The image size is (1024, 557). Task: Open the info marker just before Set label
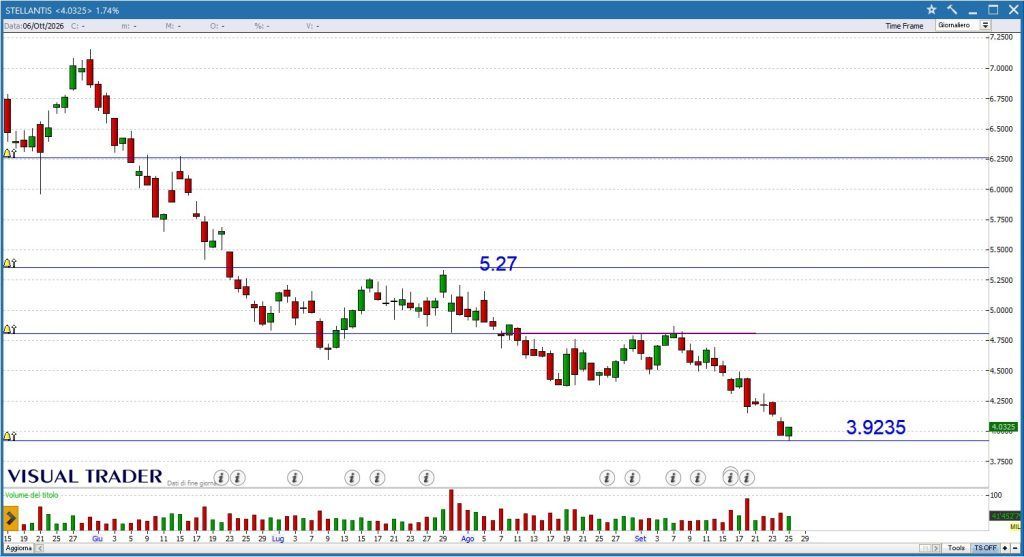coord(632,478)
